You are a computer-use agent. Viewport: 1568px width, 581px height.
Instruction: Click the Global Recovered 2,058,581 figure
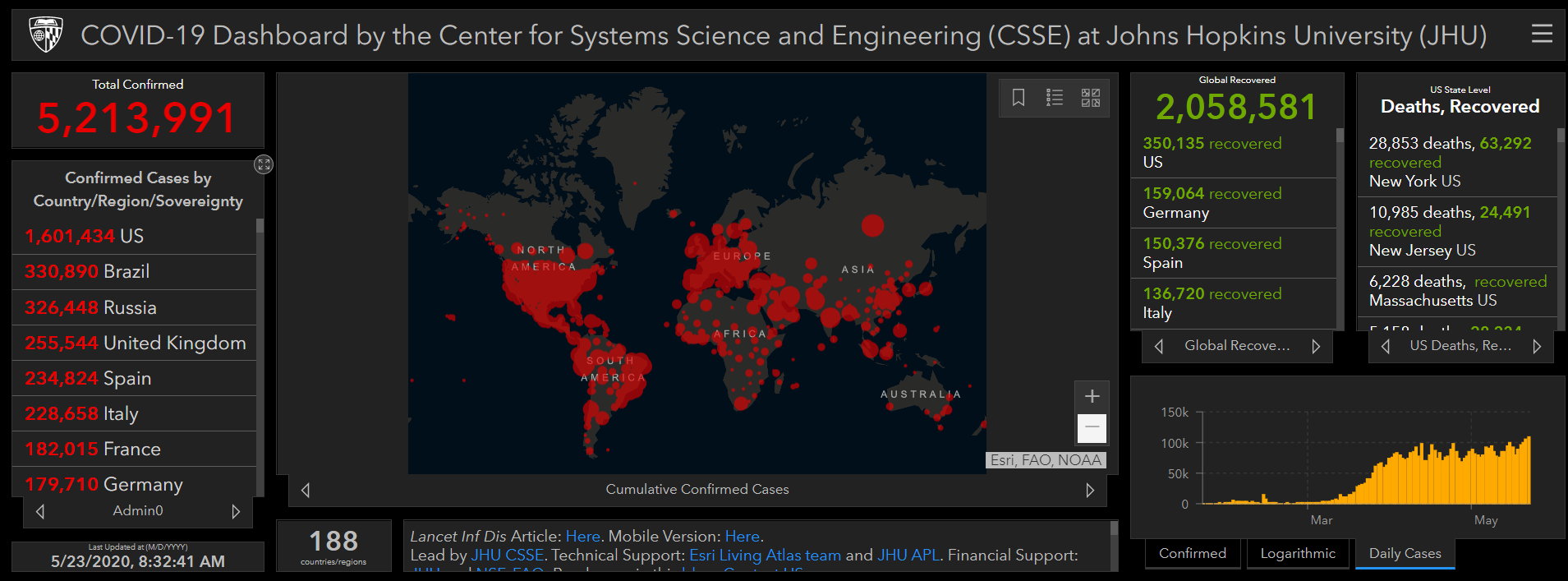point(1236,107)
